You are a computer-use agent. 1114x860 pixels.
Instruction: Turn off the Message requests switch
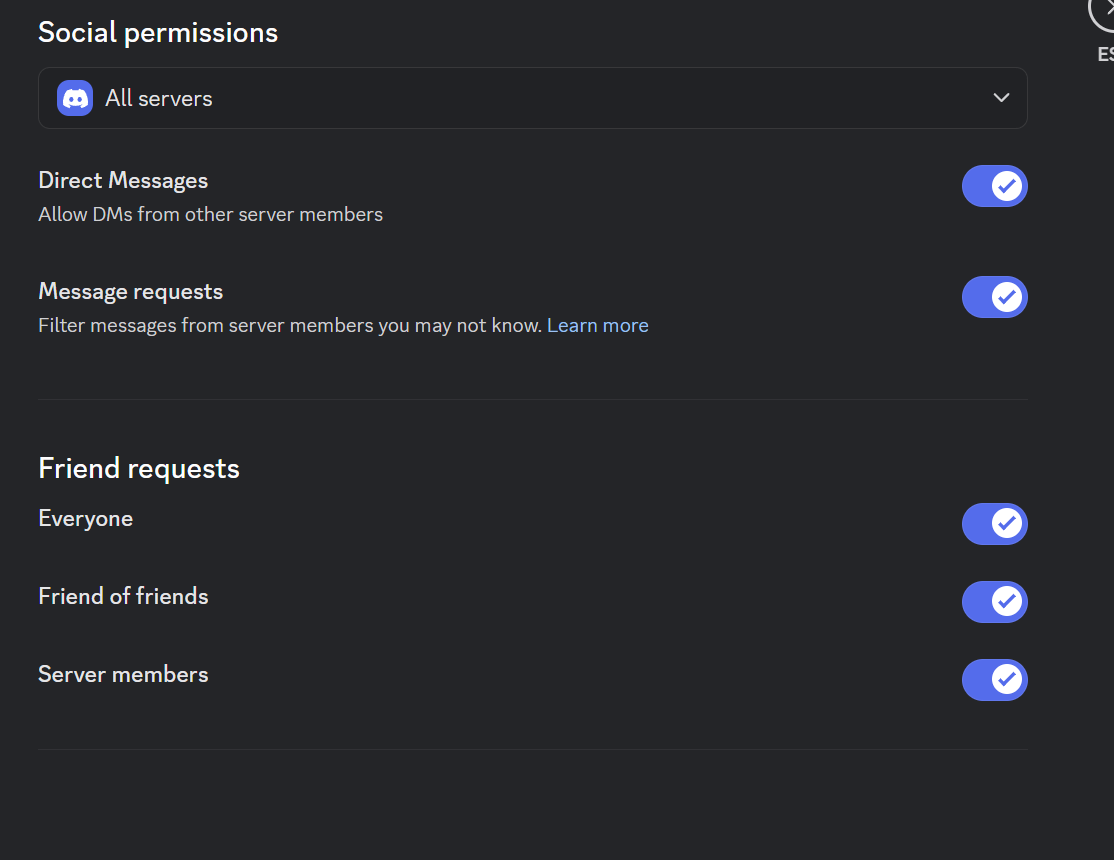coord(994,297)
